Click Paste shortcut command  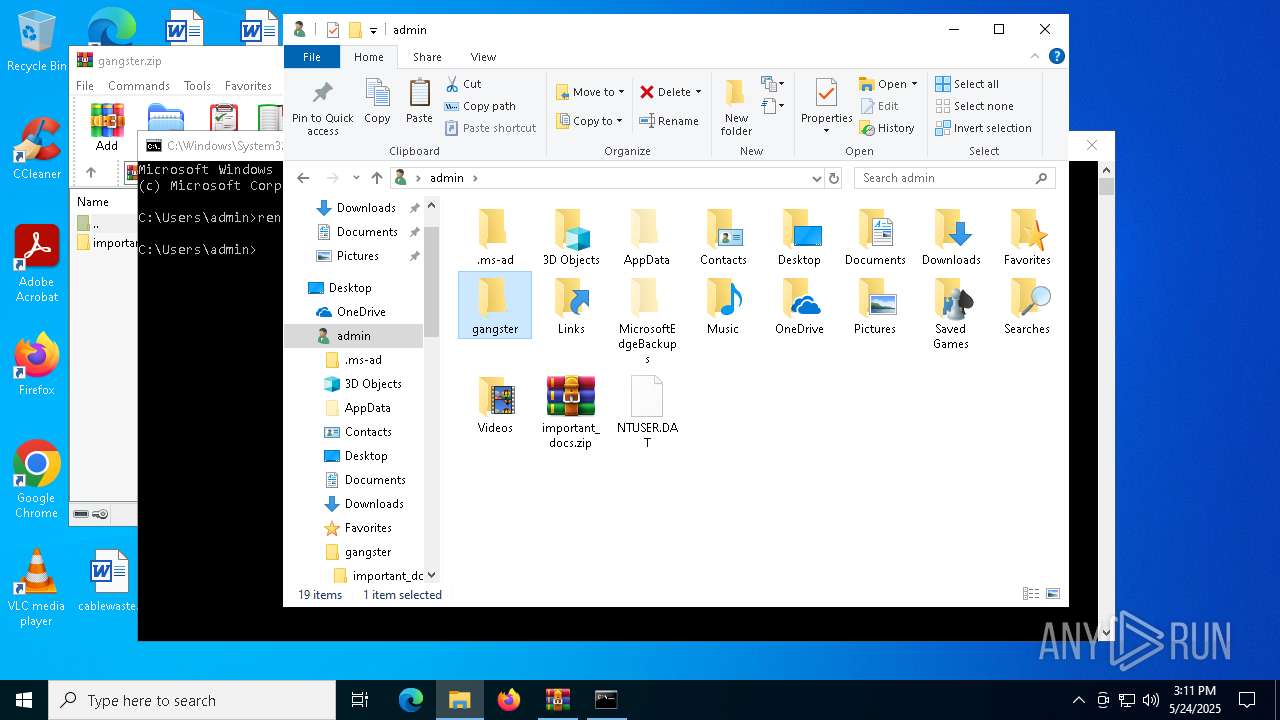click(490, 128)
